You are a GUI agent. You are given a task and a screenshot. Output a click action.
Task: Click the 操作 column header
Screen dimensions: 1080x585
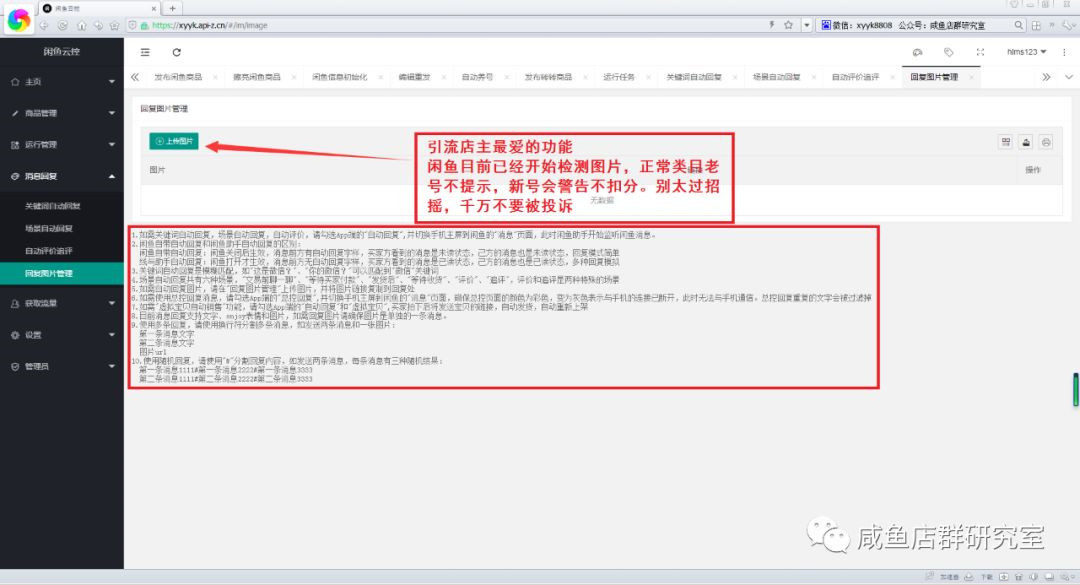point(1032,170)
